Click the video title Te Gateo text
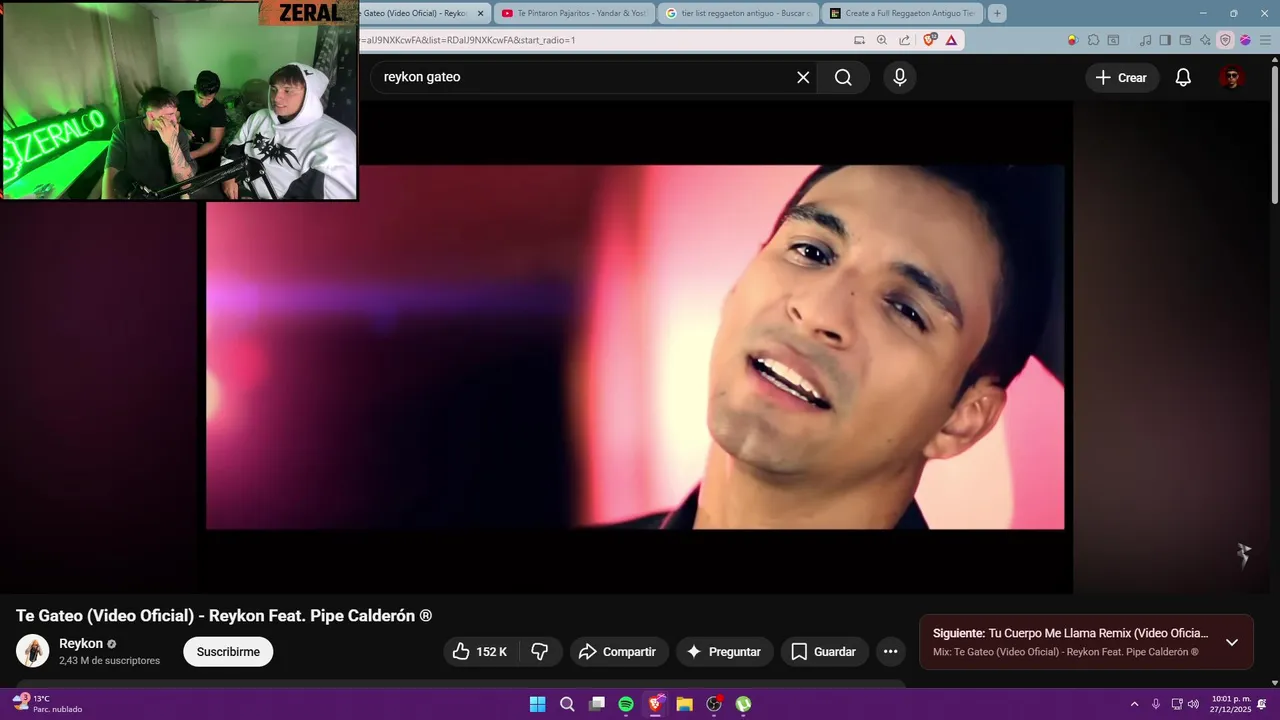This screenshot has width=1280, height=720. tap(224, 616)
